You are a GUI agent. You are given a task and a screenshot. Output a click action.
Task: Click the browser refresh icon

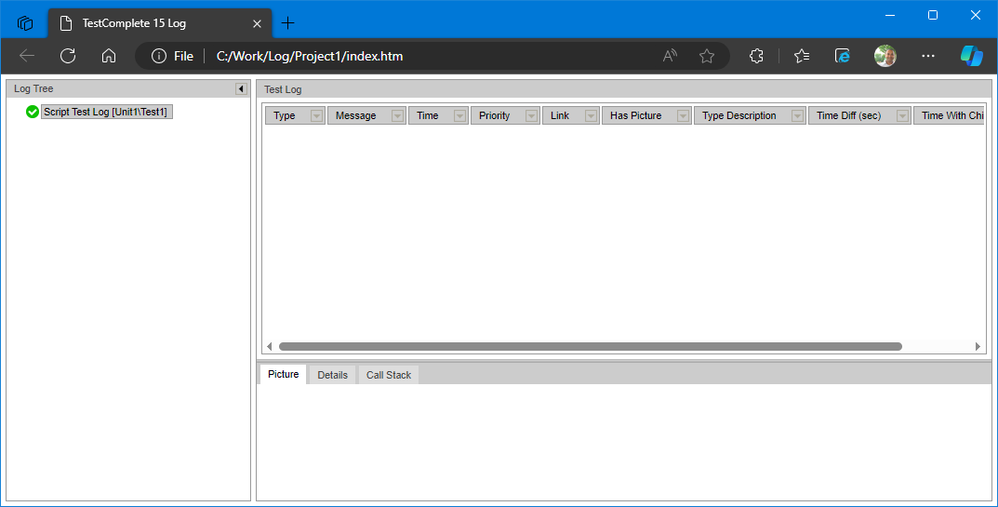point(68,56)
